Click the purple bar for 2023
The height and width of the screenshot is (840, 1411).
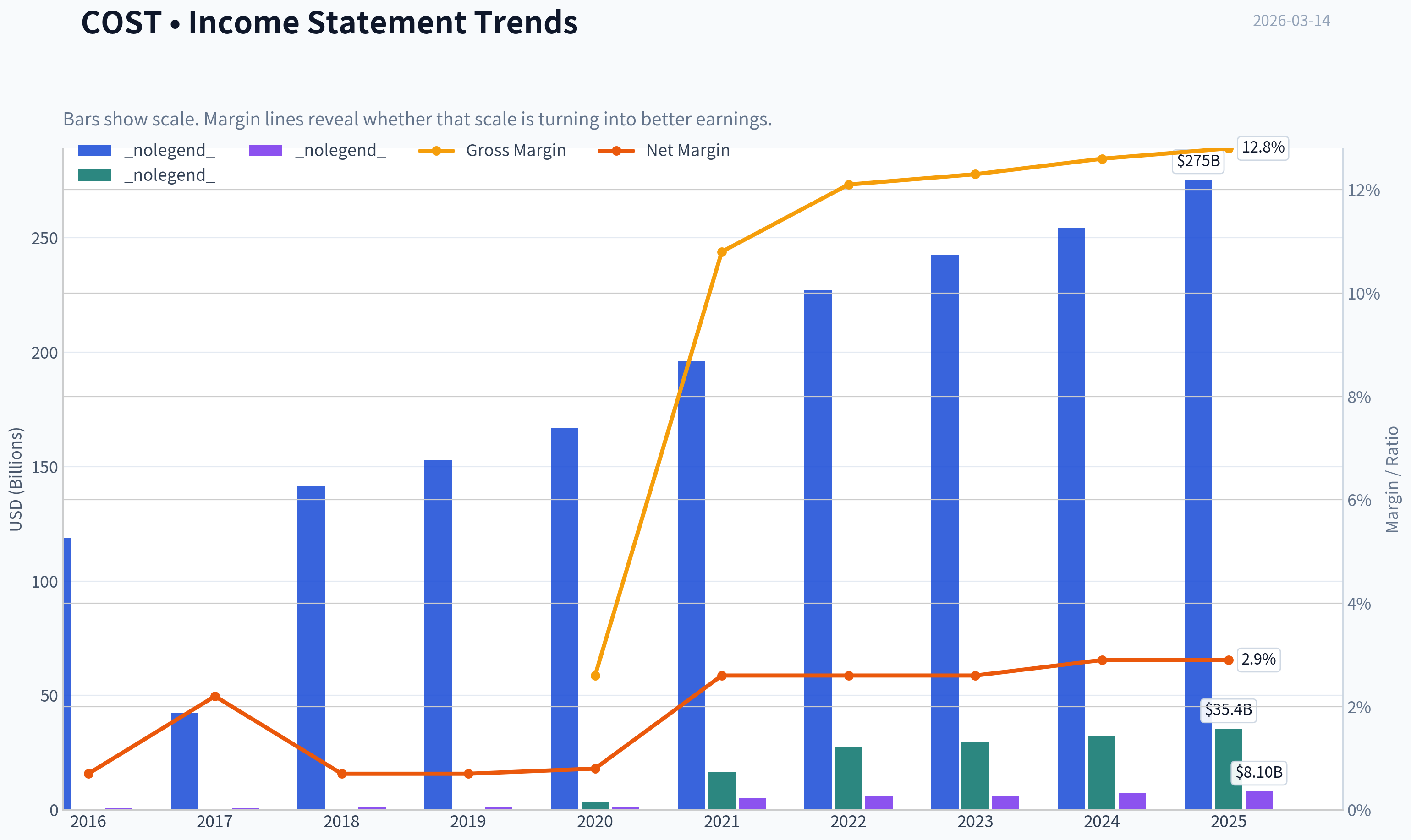point(1005,802)
